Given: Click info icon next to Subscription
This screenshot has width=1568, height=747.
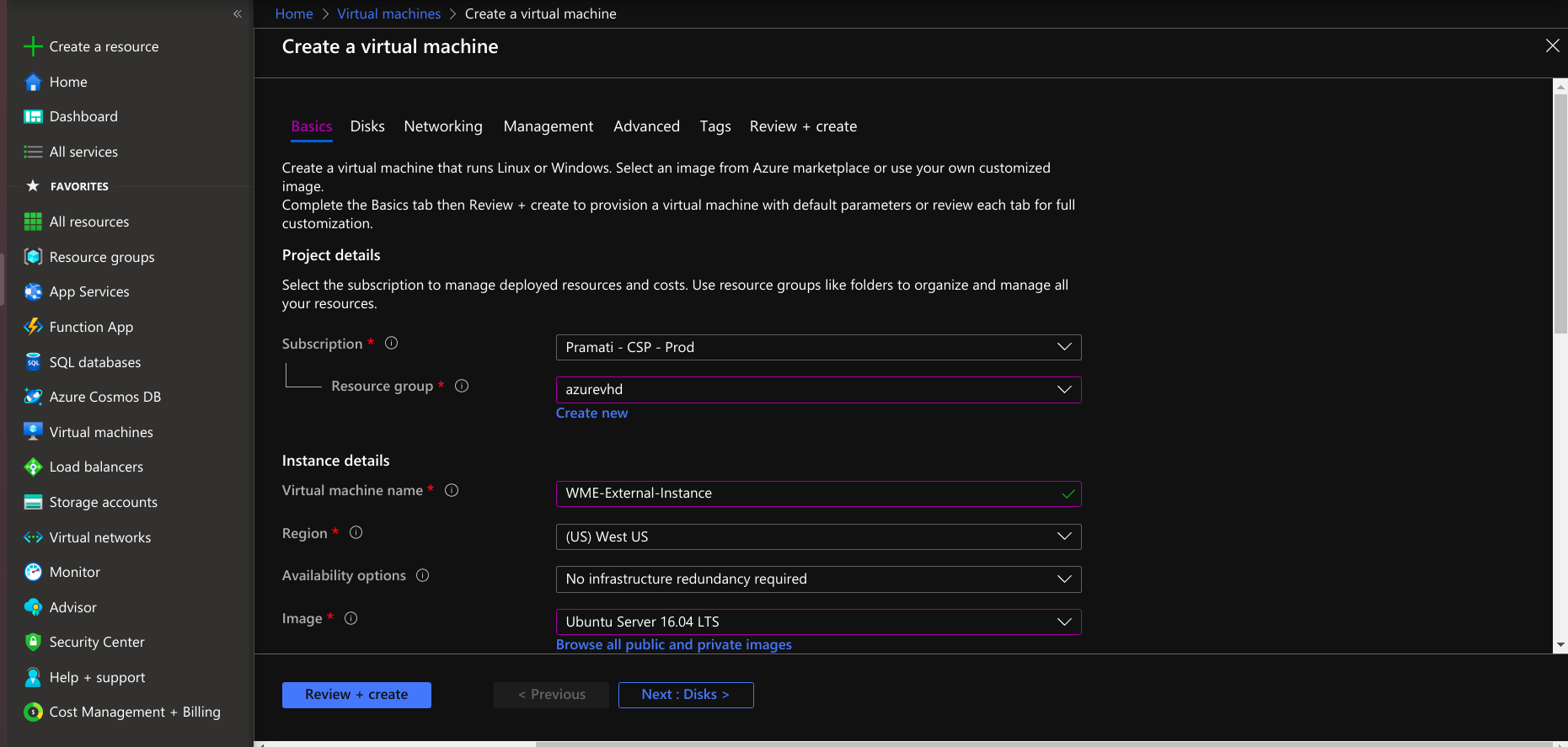Looking at the screenshot, I should tap(391, 343).
